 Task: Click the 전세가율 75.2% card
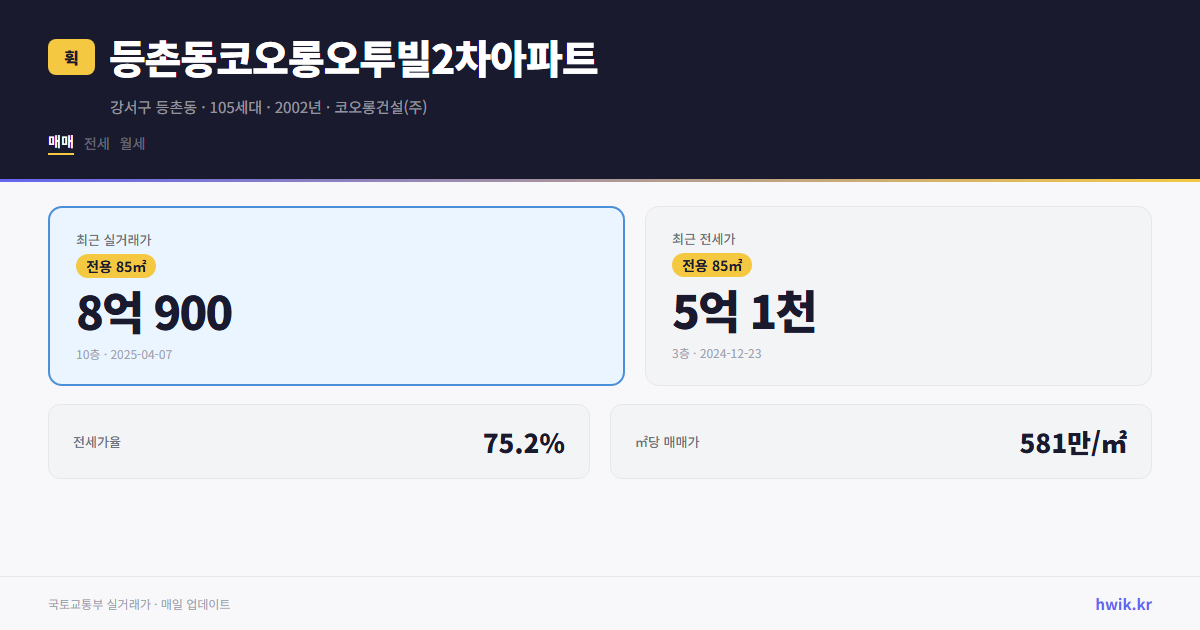coord(319,441)
